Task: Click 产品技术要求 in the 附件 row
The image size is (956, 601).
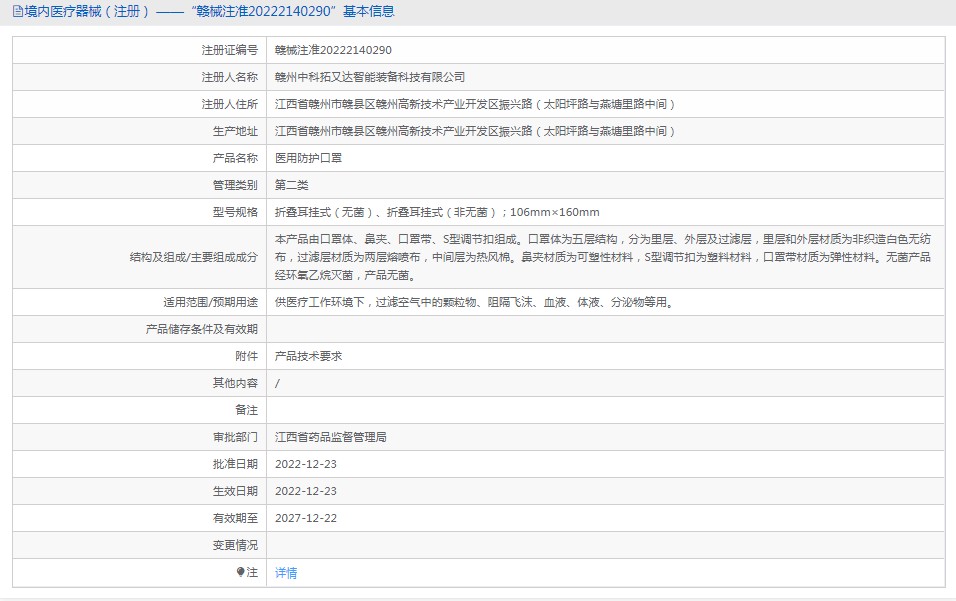Action: tap(308, 356)
